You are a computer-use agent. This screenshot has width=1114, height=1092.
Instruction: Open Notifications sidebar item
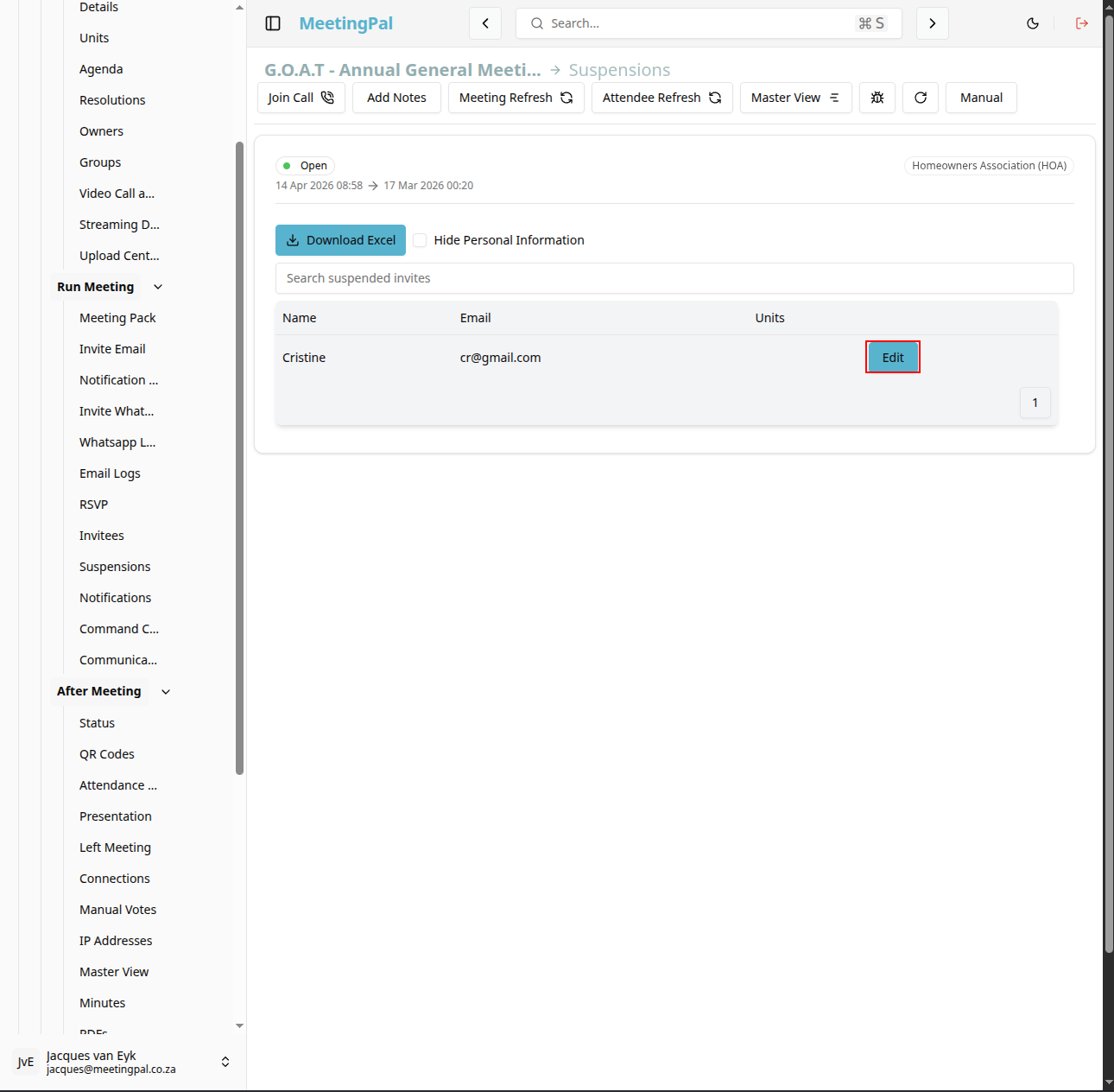[115, 598]
